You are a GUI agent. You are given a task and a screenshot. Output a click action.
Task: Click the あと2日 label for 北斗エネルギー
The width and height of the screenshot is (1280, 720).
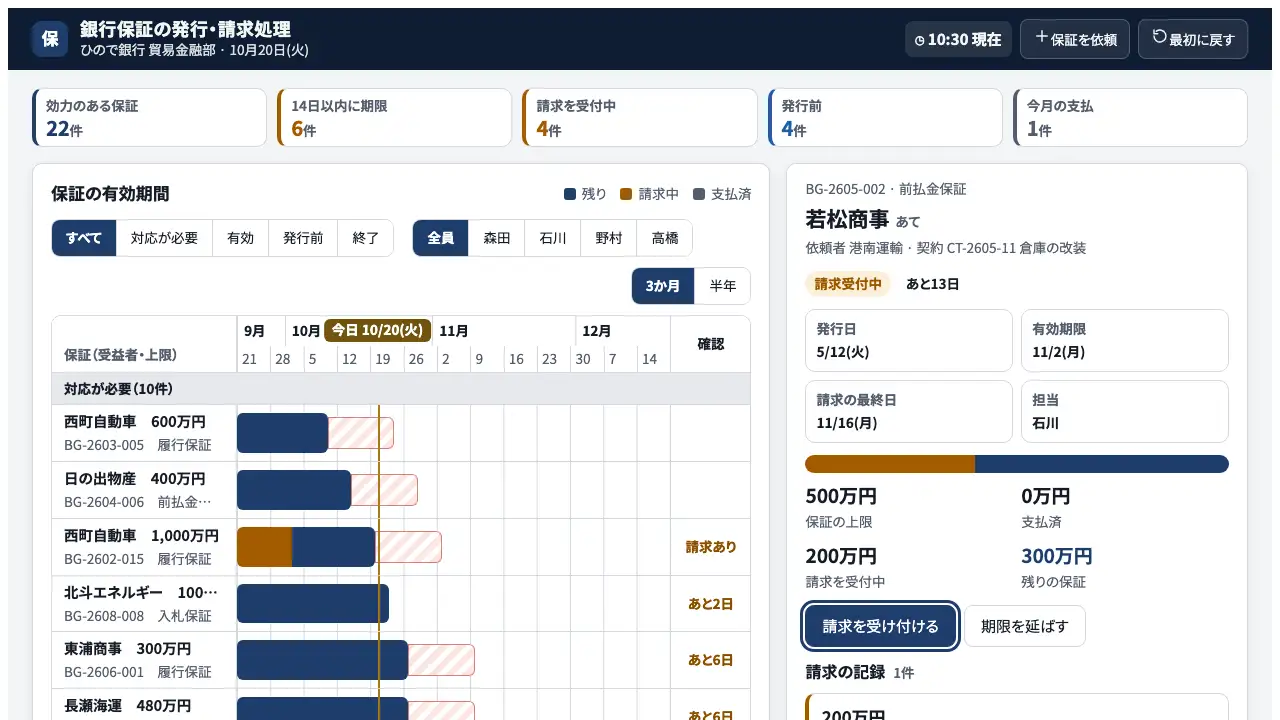(711, 604)
